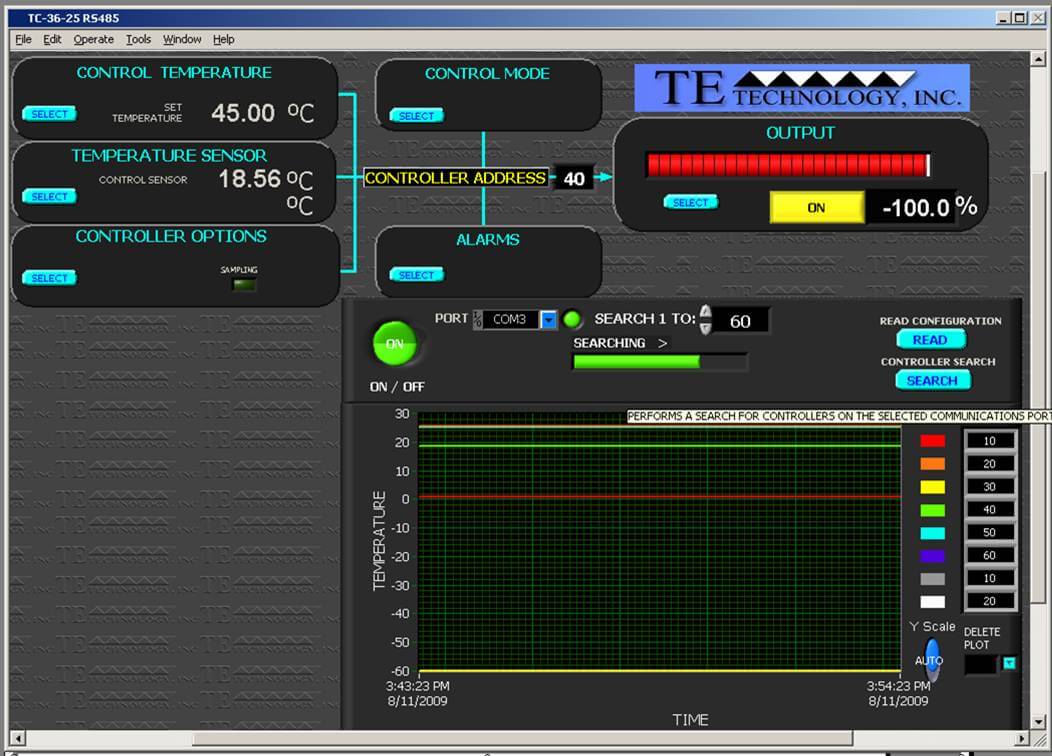Click the READ configuration button
The image size is (1052, 756).
(x=930, y=340)
